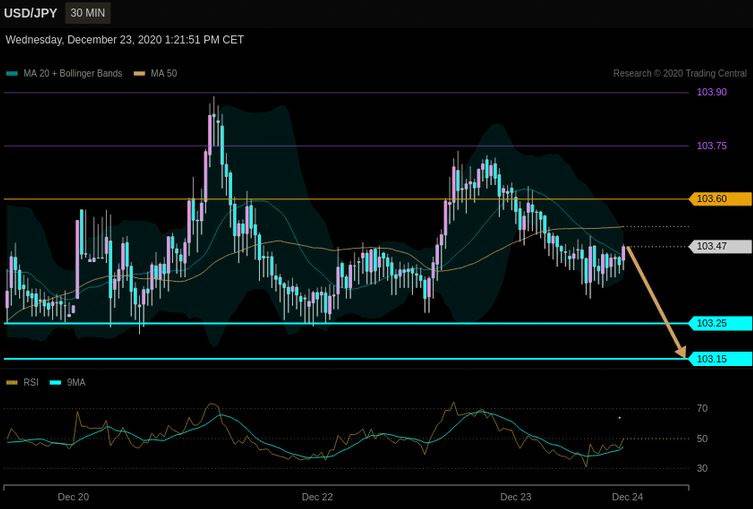Click the 103.90 resistance level label

(712, 92)
